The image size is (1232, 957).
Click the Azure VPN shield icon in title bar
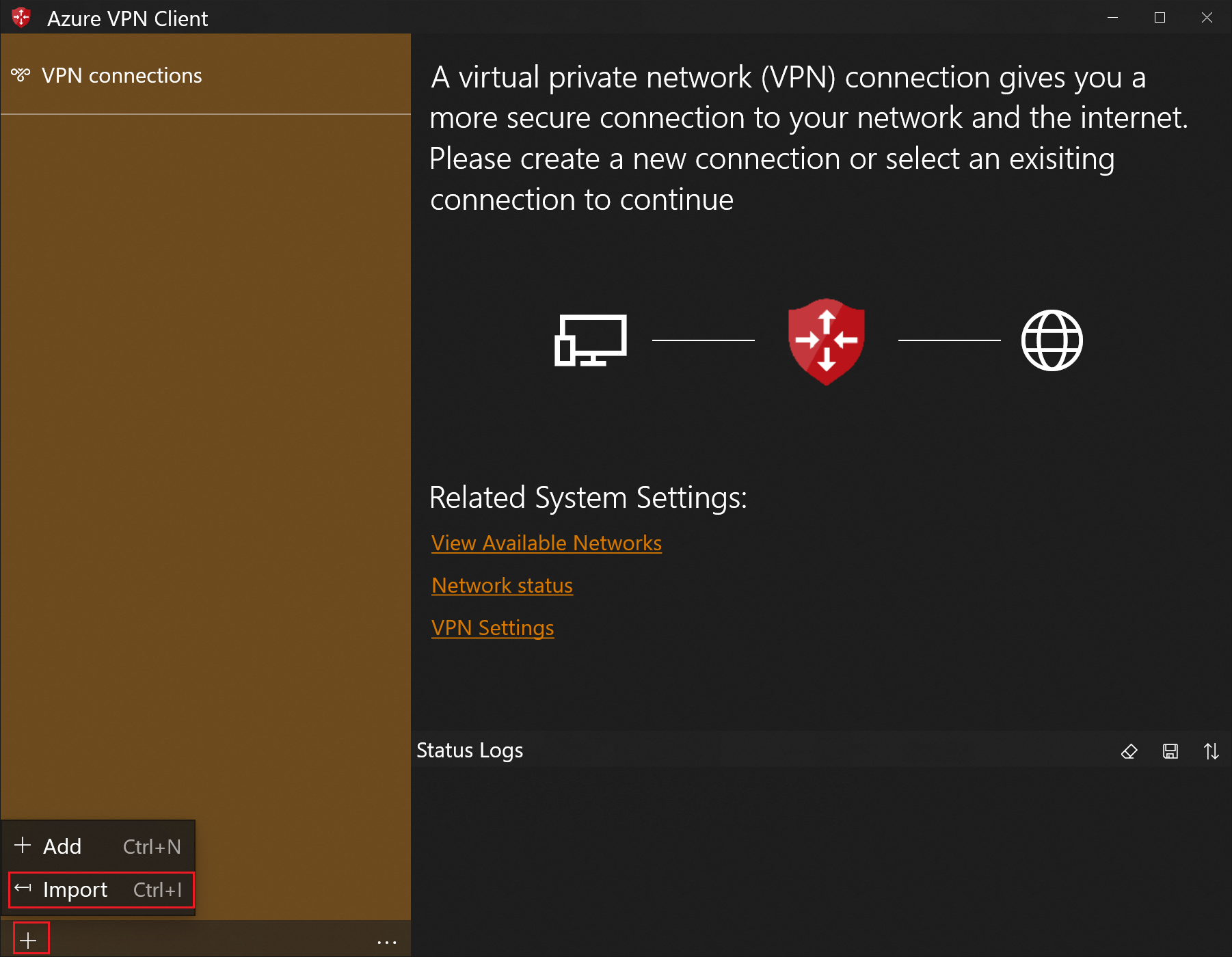click(x=21, y=18)
